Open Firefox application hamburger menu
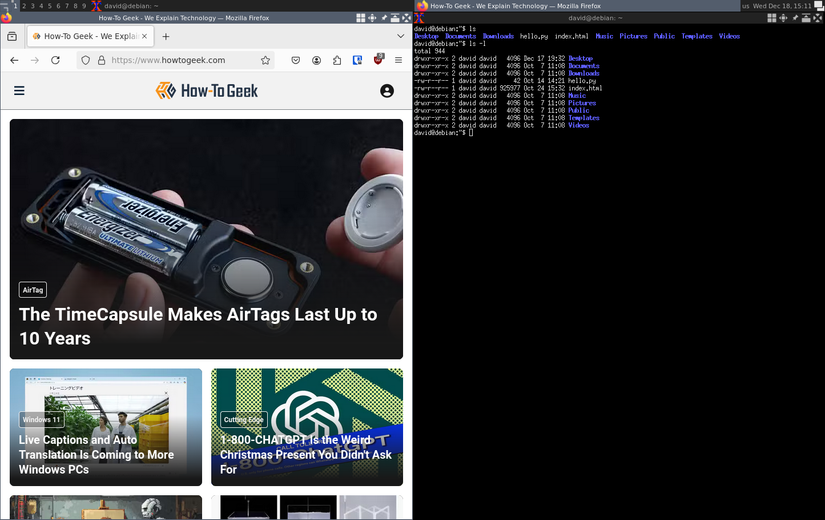825x520 pixels. point(398,60)
